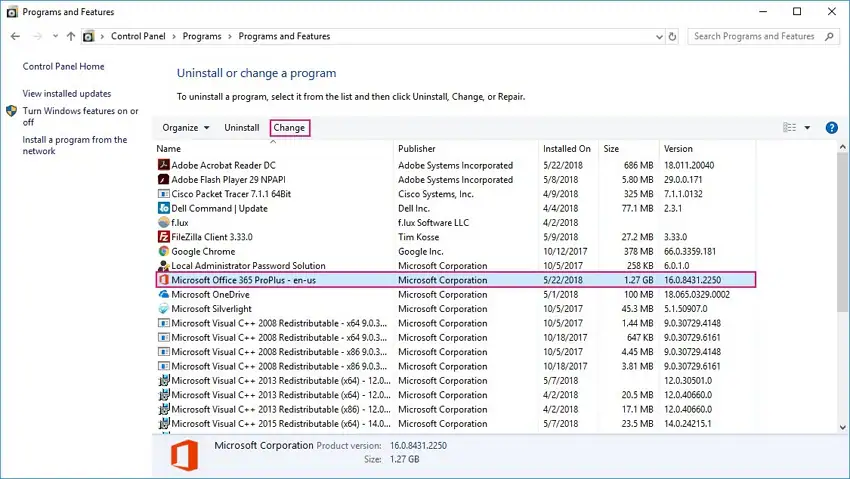The image size is (850, 479).
Task: Click the Dell Command Update icon
Action: (x=163, y=208)
